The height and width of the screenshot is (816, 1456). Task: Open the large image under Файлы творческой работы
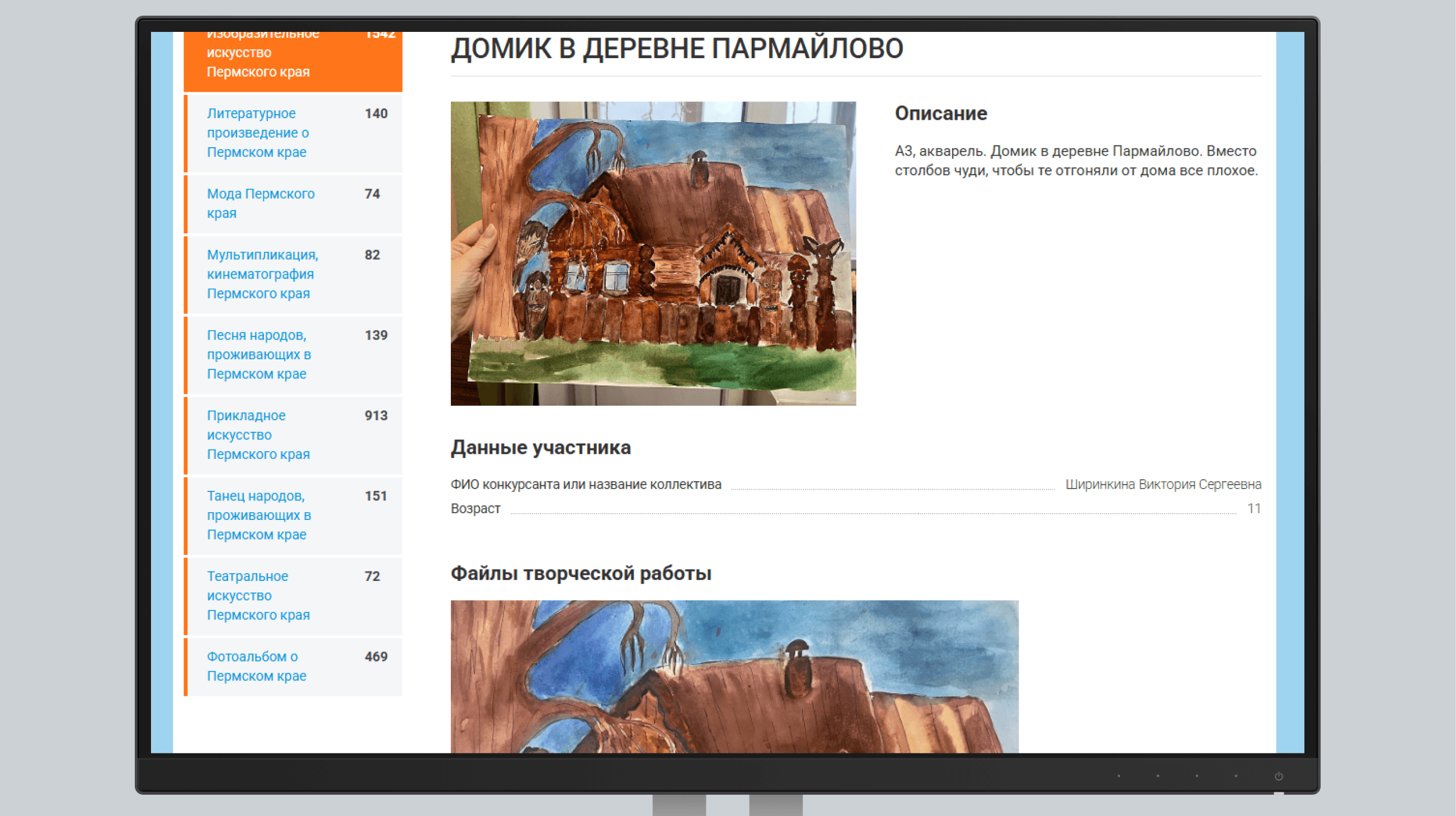click(x=734, y=676)
